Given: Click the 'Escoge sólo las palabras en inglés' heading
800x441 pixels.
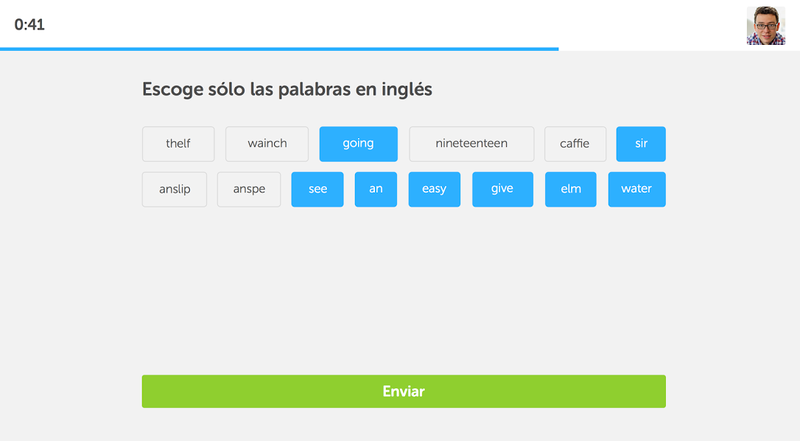Looking at the screenshot, I should click(x=287, y=90).
